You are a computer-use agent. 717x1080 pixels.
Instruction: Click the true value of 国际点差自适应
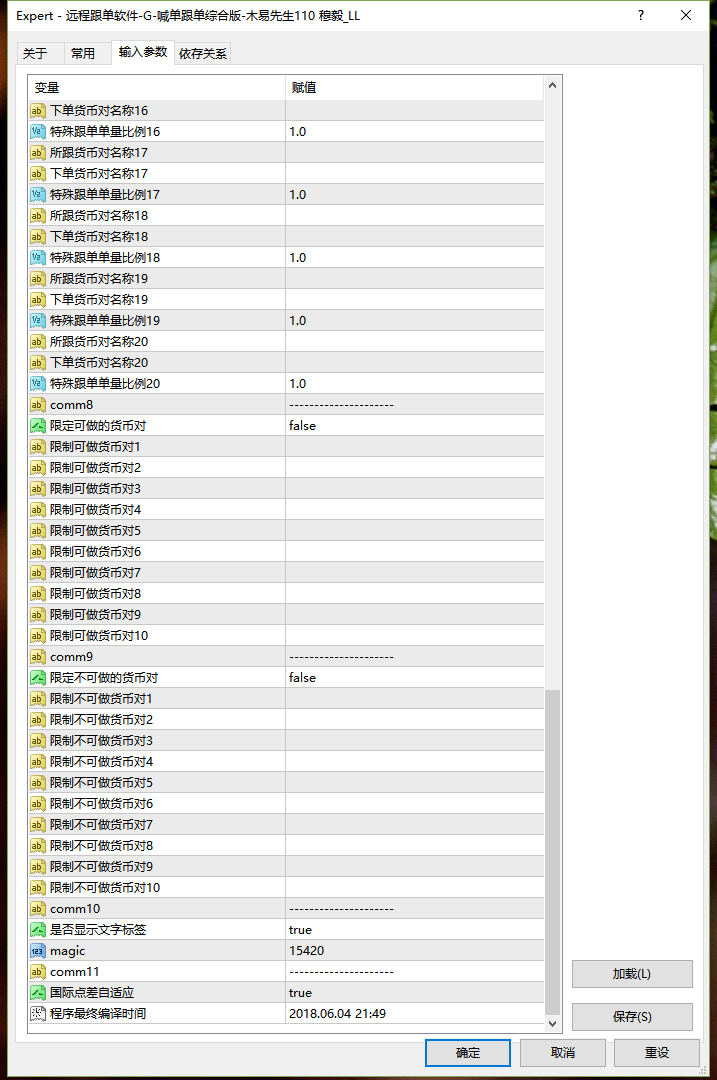pyautogui.click(x=300, y=993)
